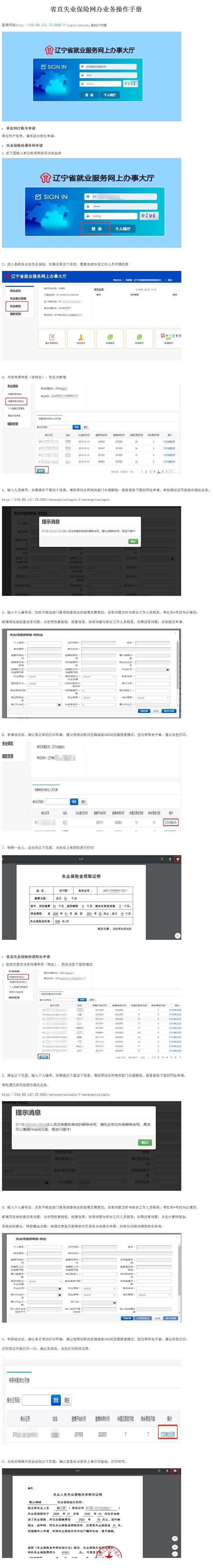Click 确定 in the large 提示消息 dialog
This screenshot has height=1568, width=213.
[145, 1143]
